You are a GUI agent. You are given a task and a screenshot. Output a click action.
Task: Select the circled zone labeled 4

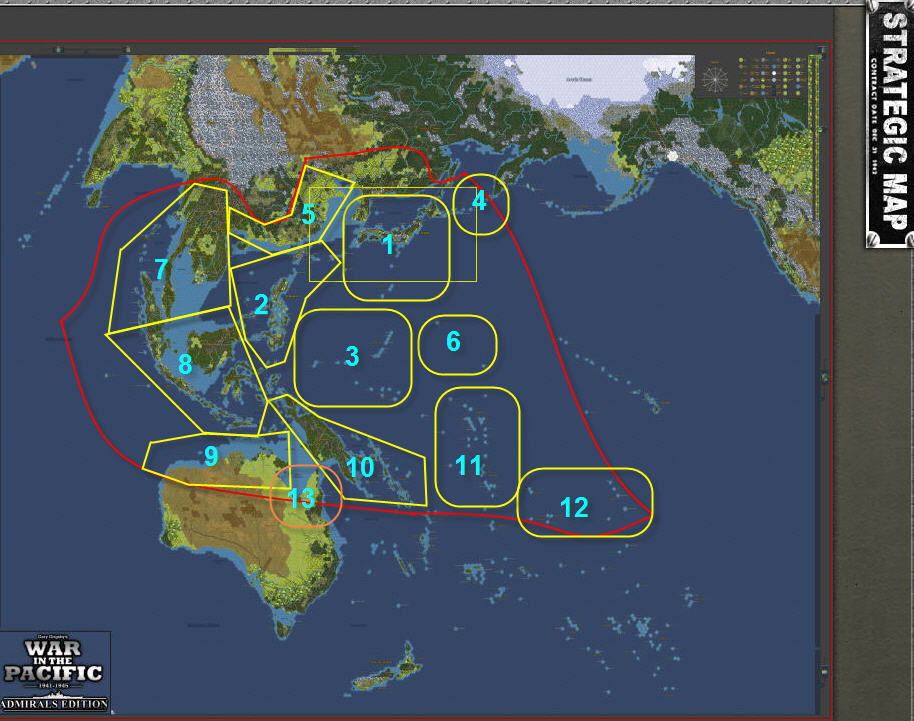481,204
